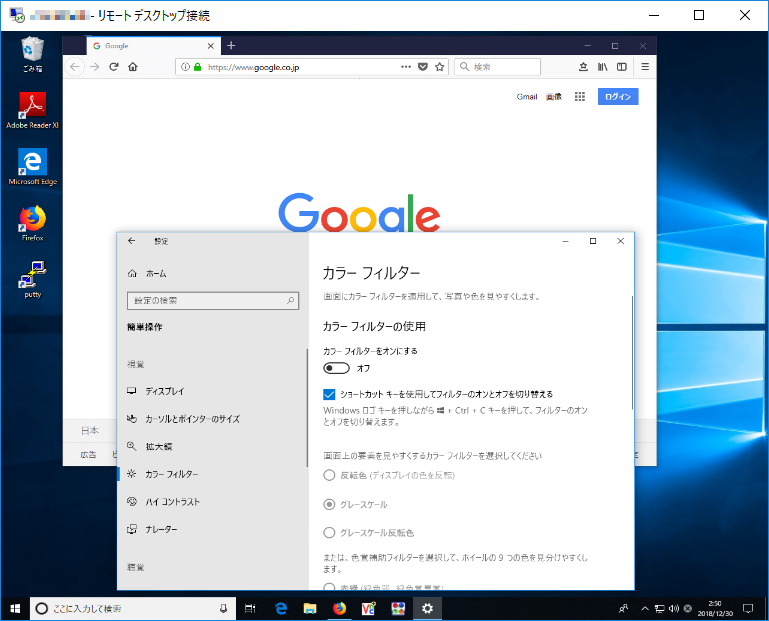Click the taskbar search box ここに入力して検索
Image resolution: width=769 pixels, height=621 pixels.
[133, 609]
